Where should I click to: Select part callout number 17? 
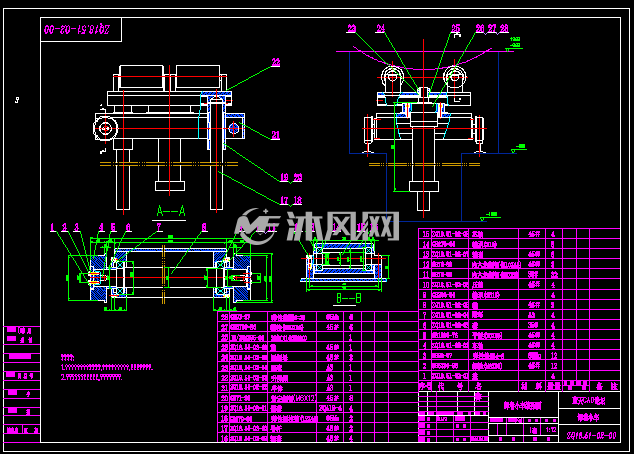pos(285,200)
